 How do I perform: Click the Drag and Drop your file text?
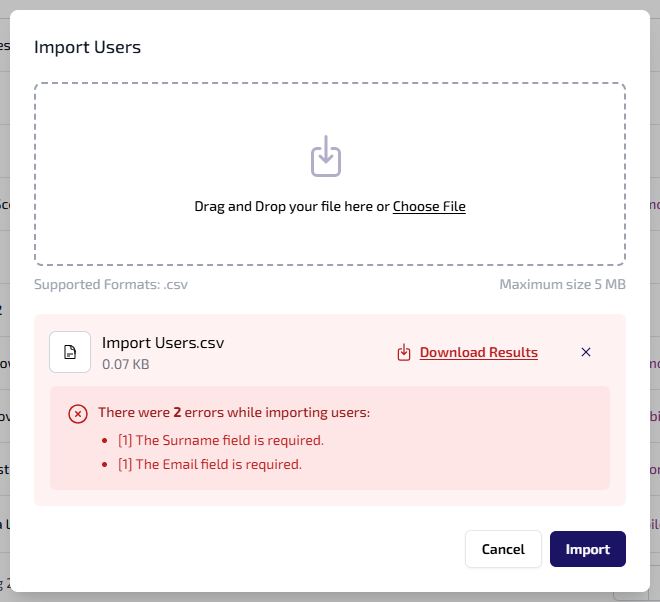point(290,207)
